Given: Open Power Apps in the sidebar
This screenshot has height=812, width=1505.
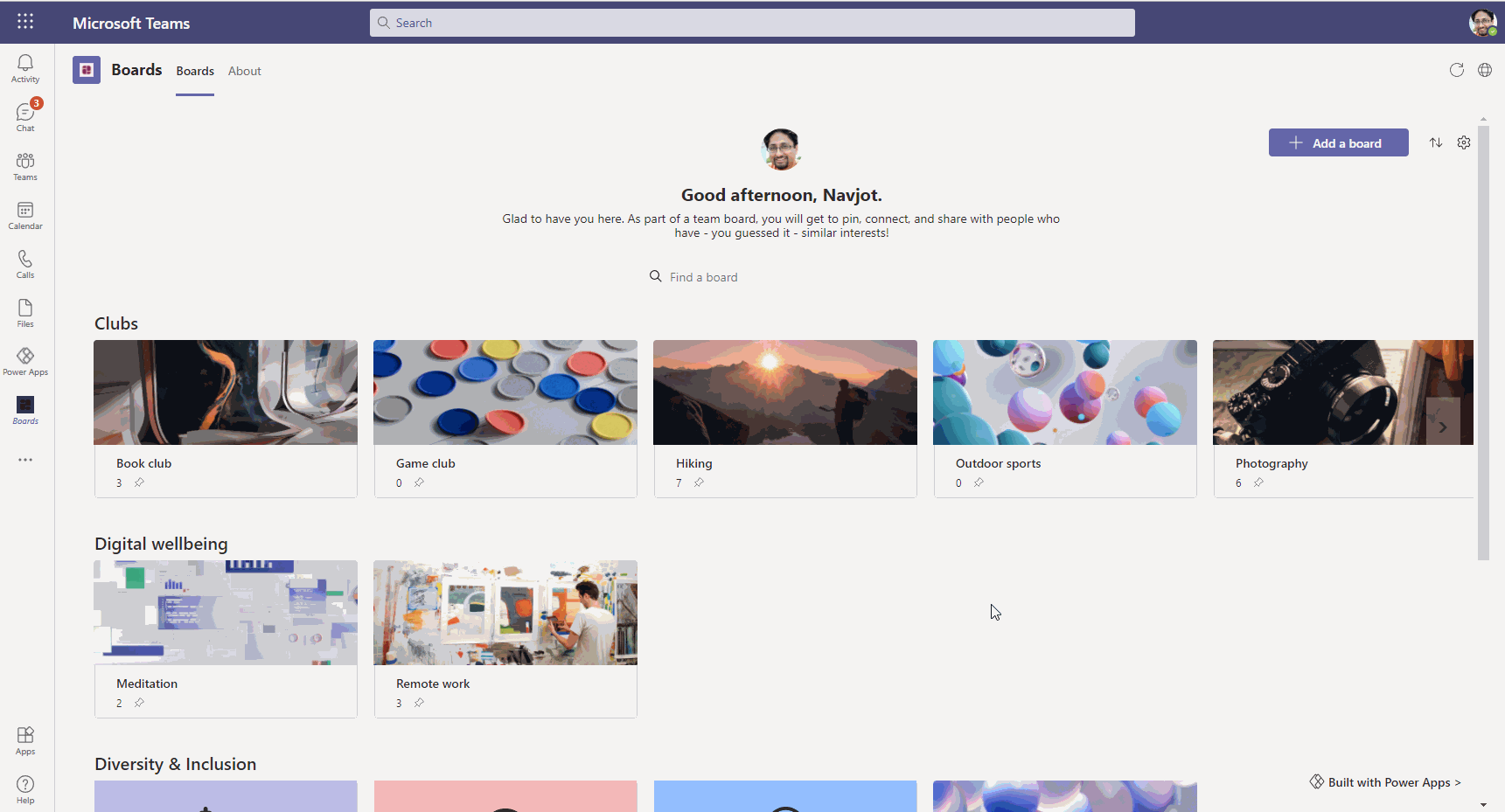Looking at the screenshot, I should coord(25,361).
